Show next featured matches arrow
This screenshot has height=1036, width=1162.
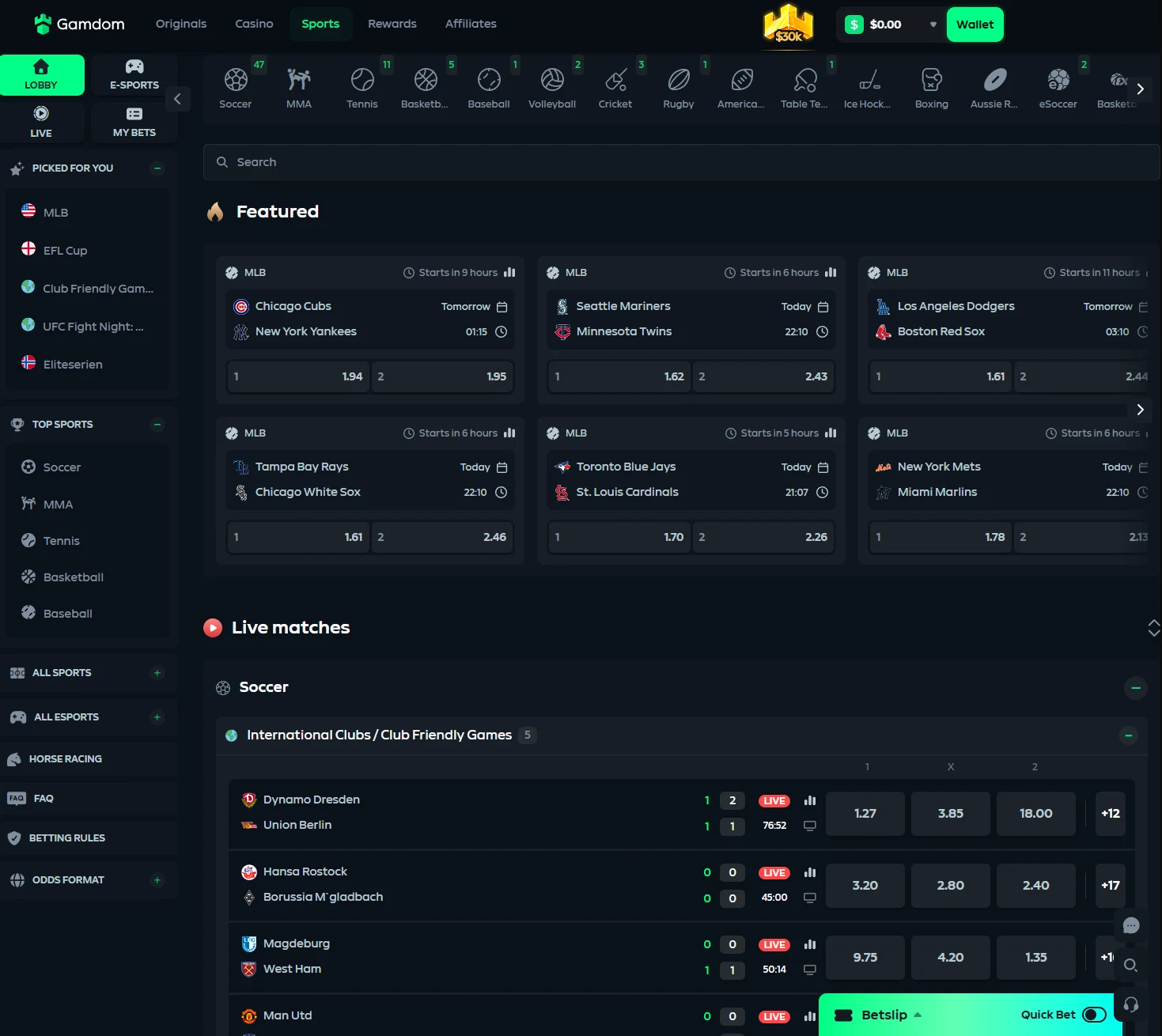1140,410
